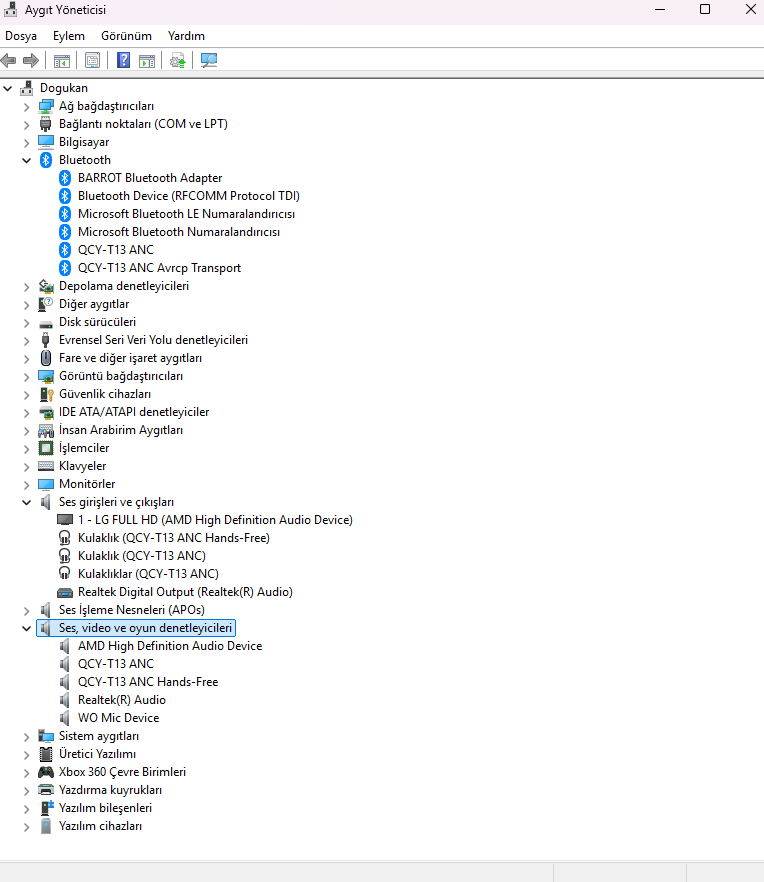This screenshot has width=764, height=882.
Task: Collapse Ses, video ve oyun denetleyicileri
Action: click(26, 628)
